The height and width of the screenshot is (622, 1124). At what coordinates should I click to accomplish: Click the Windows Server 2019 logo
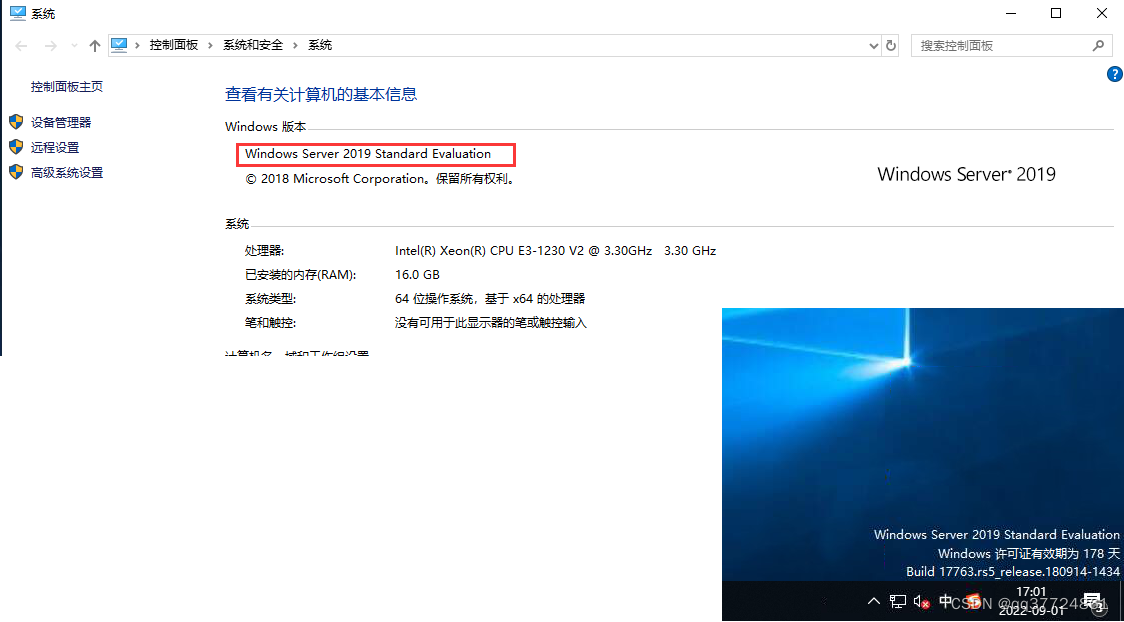pyautogui.click(x=966, y=174)
